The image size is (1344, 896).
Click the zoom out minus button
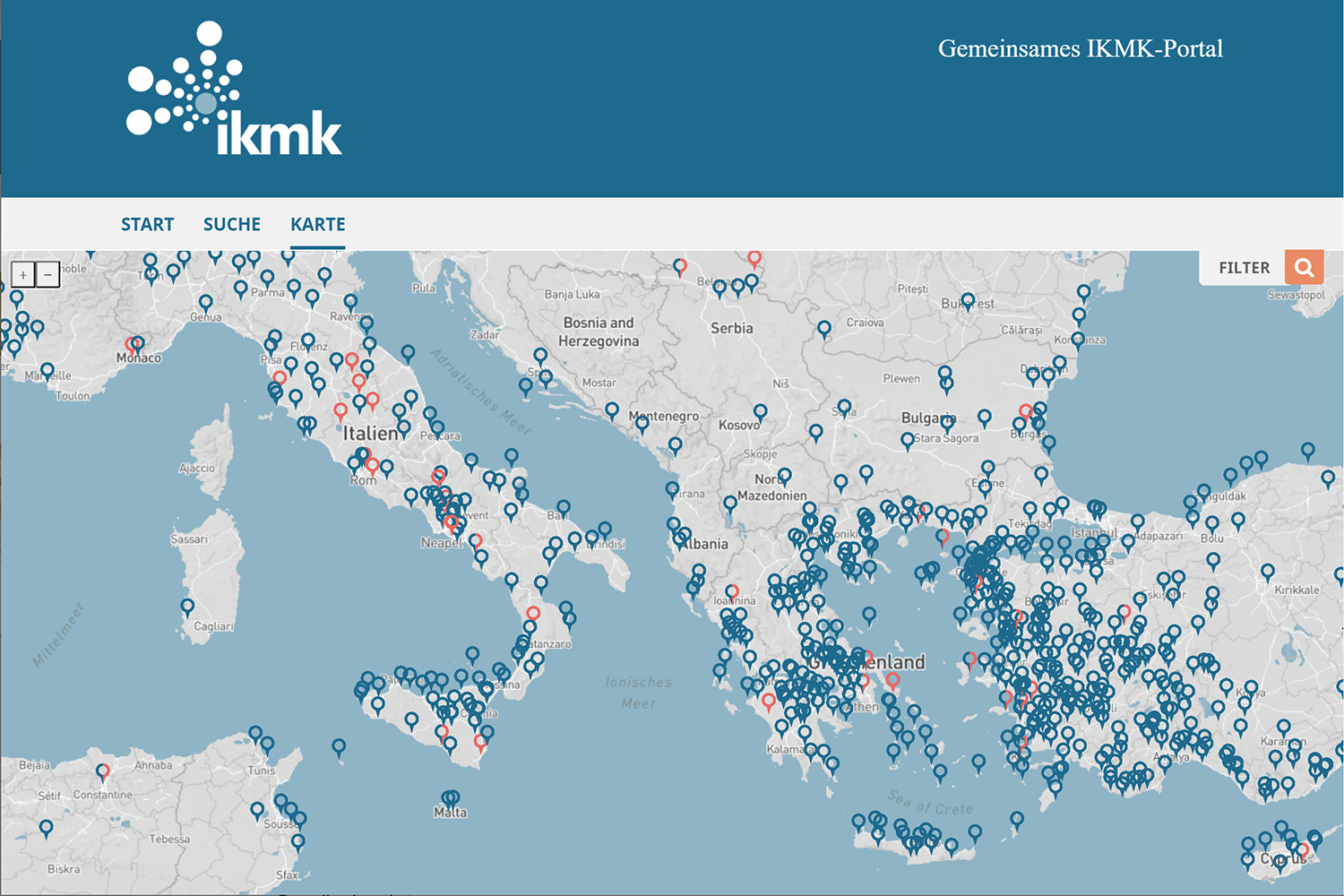tap(48, 275)
